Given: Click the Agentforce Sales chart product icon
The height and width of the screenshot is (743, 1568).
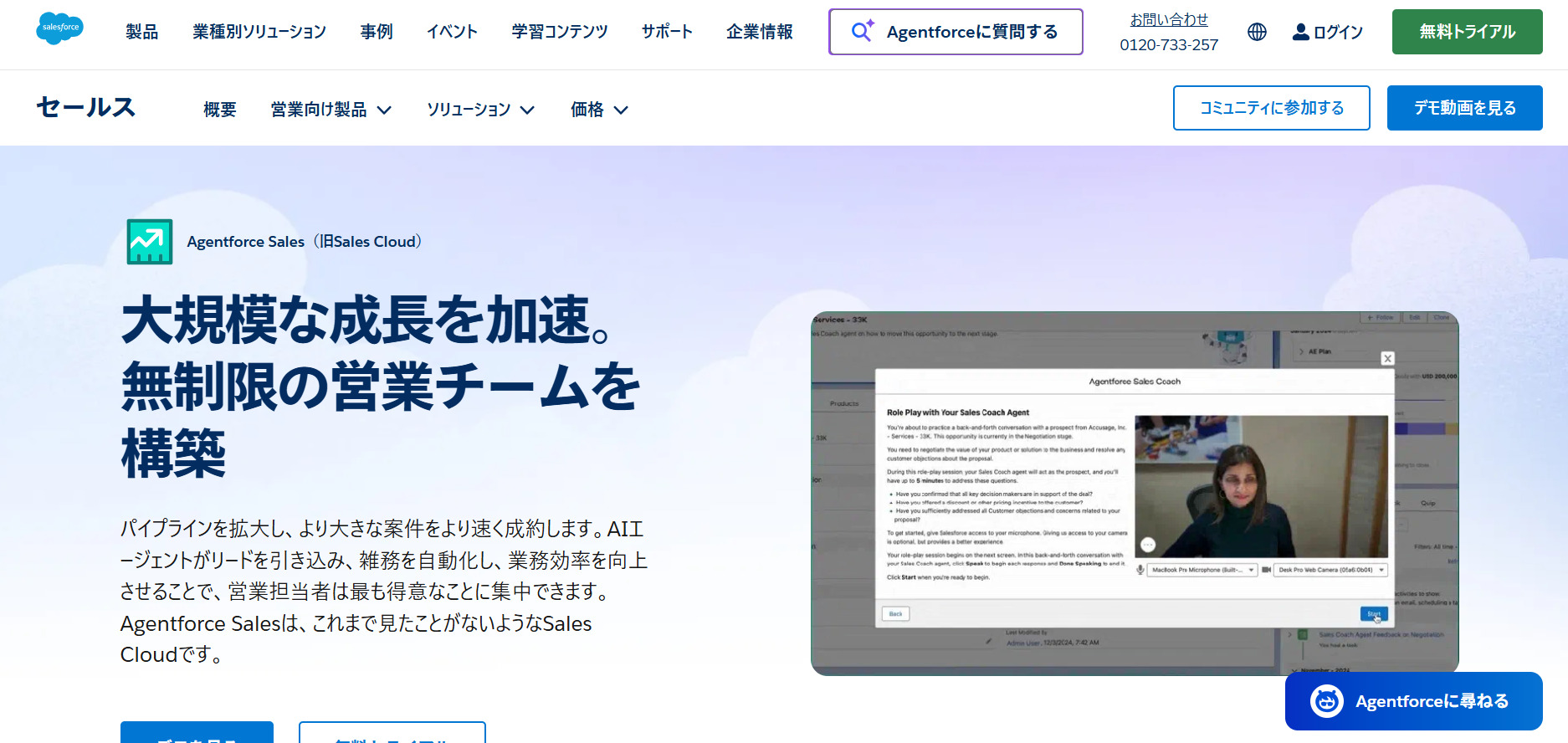Looking at the screenshot, I should (x=150, y=242).
